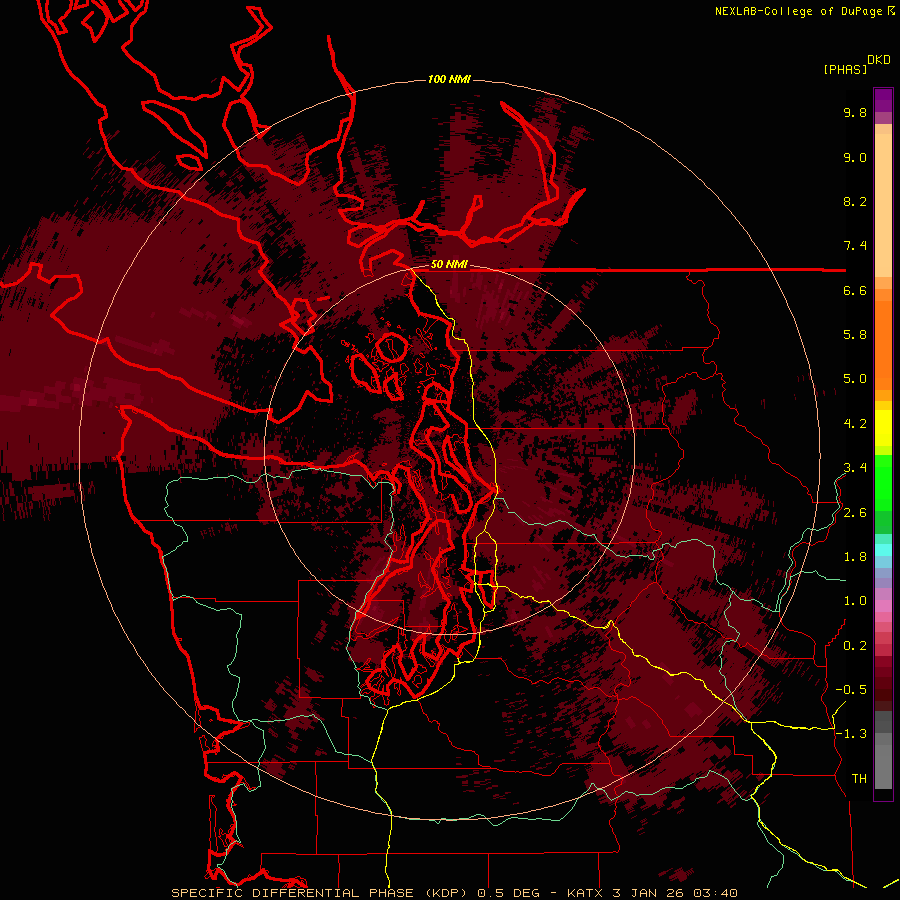Click the 6.6 scale value
This screenshot has height=900, width=900.
pos(855,290)
